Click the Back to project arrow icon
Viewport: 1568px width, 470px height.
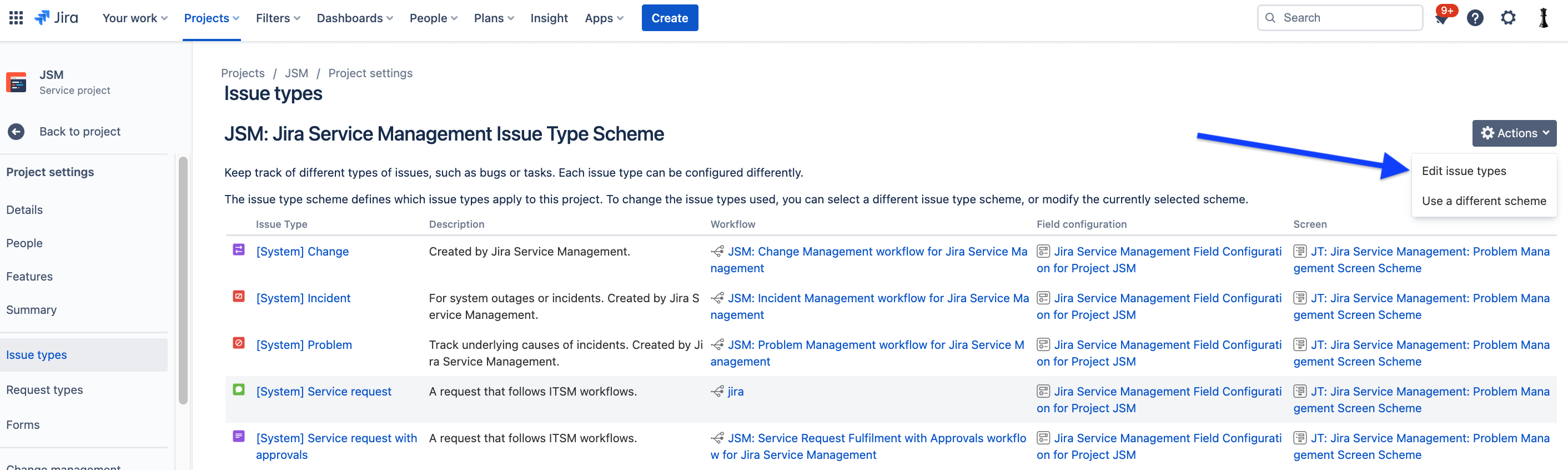[17, 132]
